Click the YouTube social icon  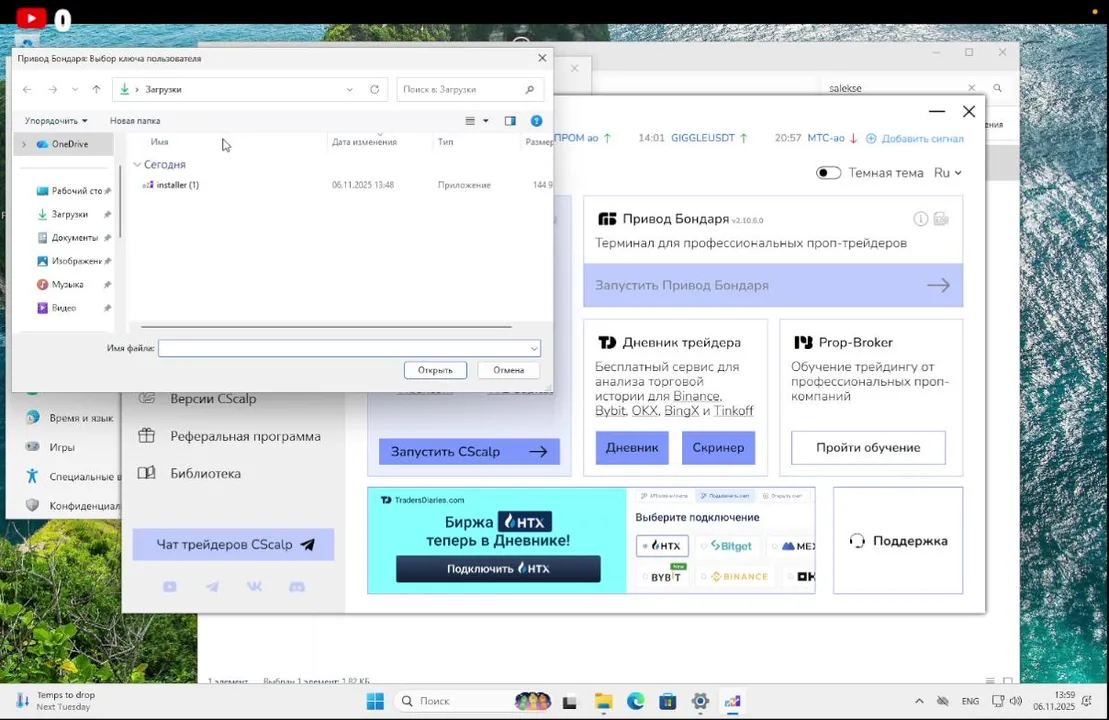[170, 587]
